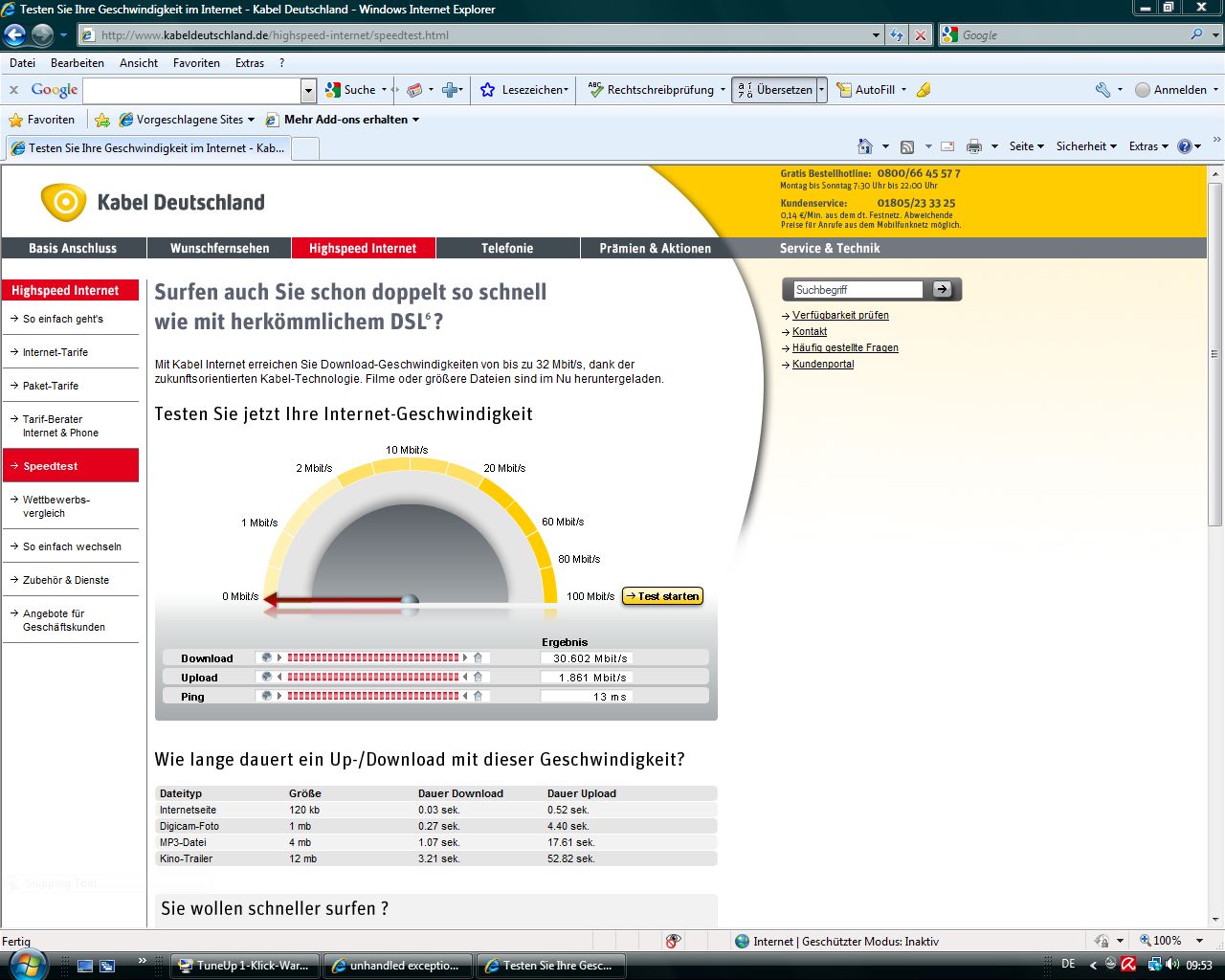Viewport: 1225px width, 980px height.
Task: Open the address bar history dropdown
Action: click(x=877, y=35)
